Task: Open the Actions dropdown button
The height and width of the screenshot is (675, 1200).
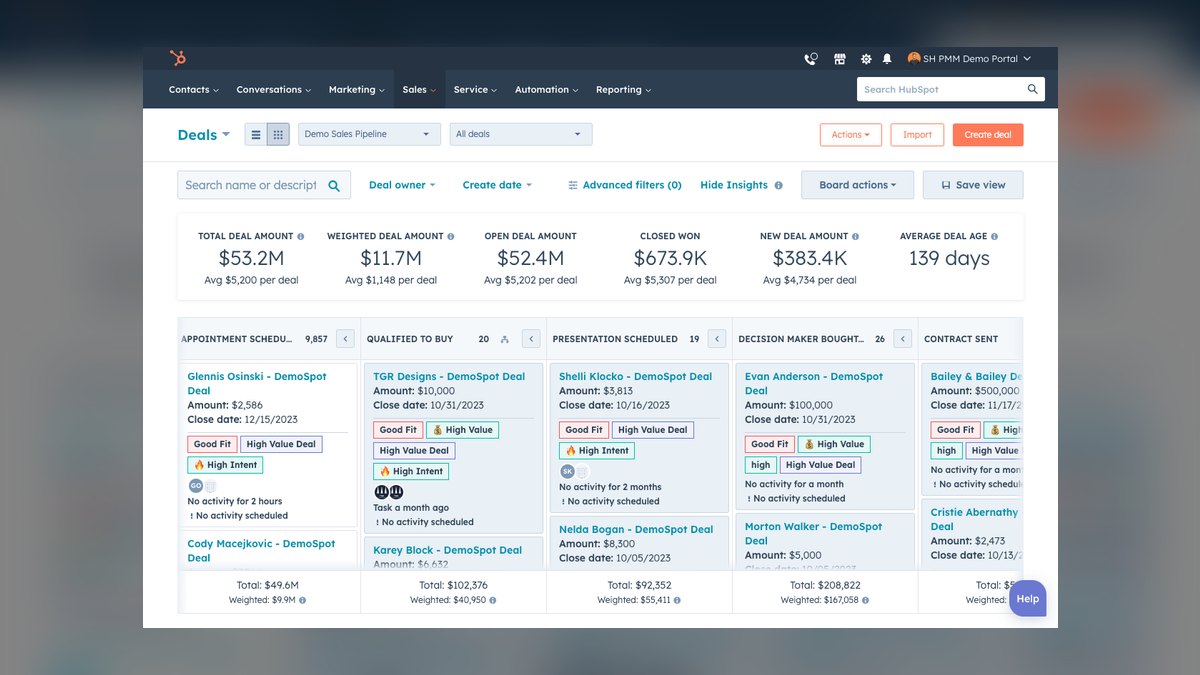Action: [851, 135]
